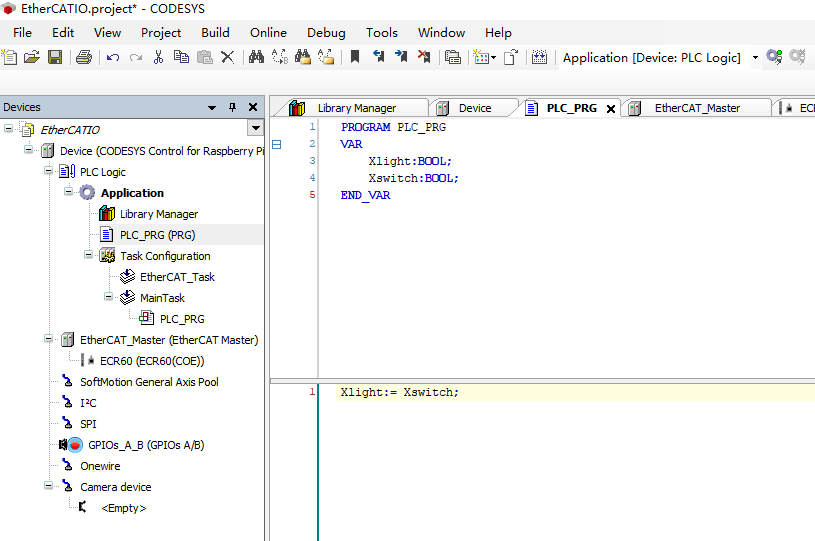815x541 pixels.
Task: Undo the last action
Action: 113,57
